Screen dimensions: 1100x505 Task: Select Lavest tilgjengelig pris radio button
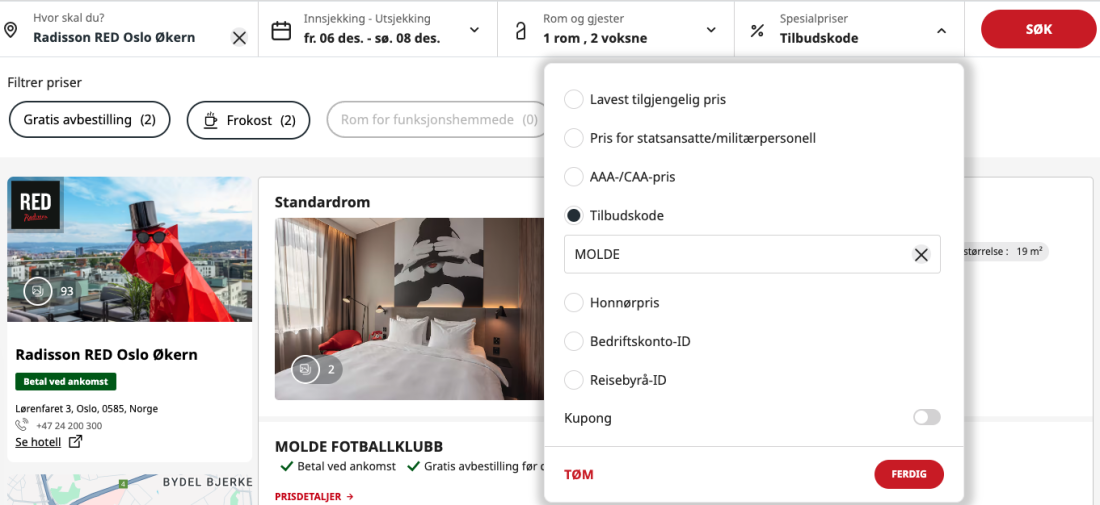click(574, 100)
